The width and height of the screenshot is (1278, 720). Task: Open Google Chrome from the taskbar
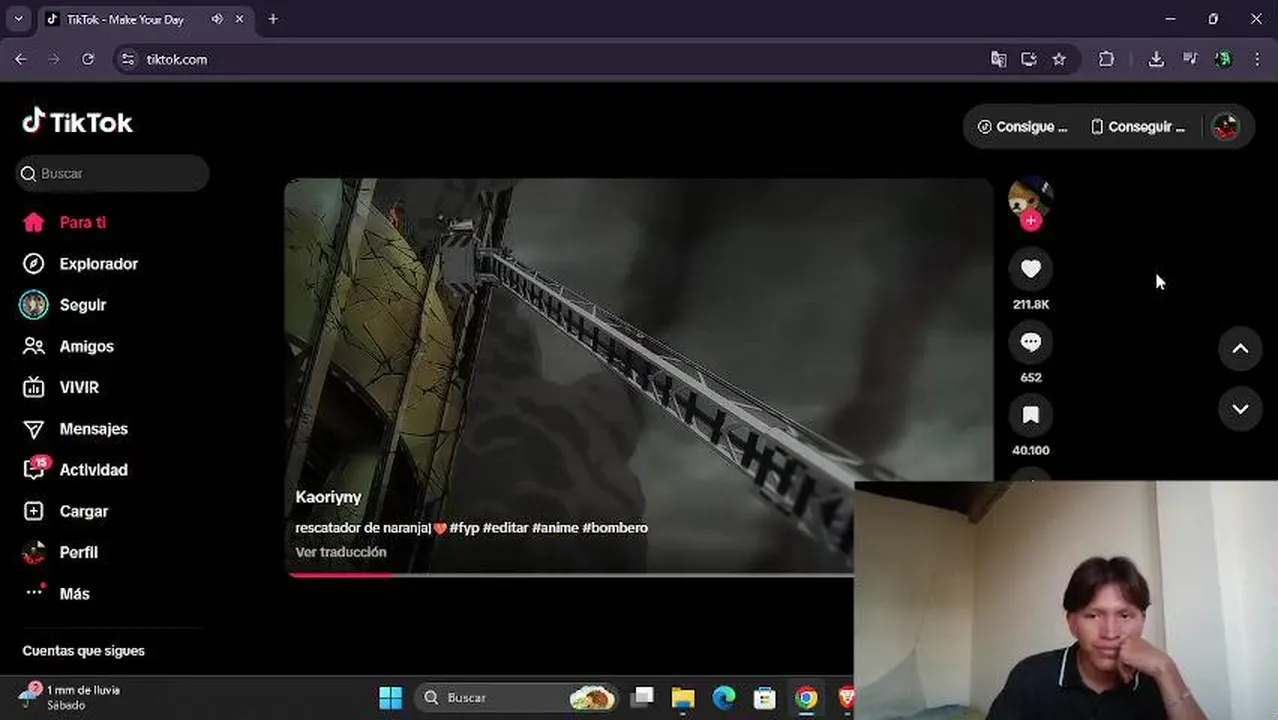coord(806,697)
